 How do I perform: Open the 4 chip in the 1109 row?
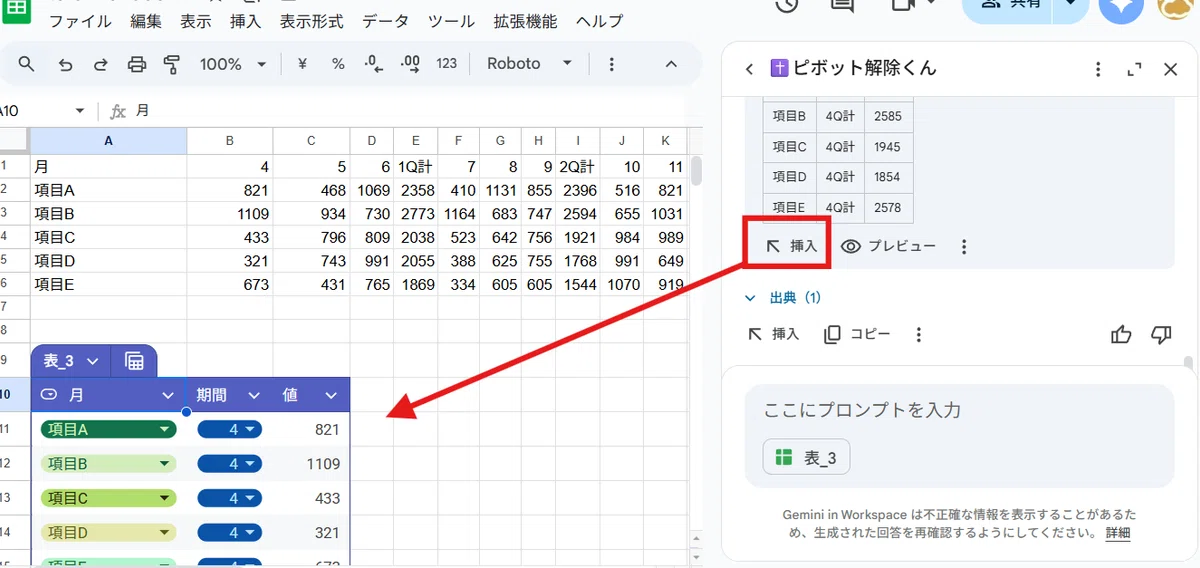tap(230, 464)
